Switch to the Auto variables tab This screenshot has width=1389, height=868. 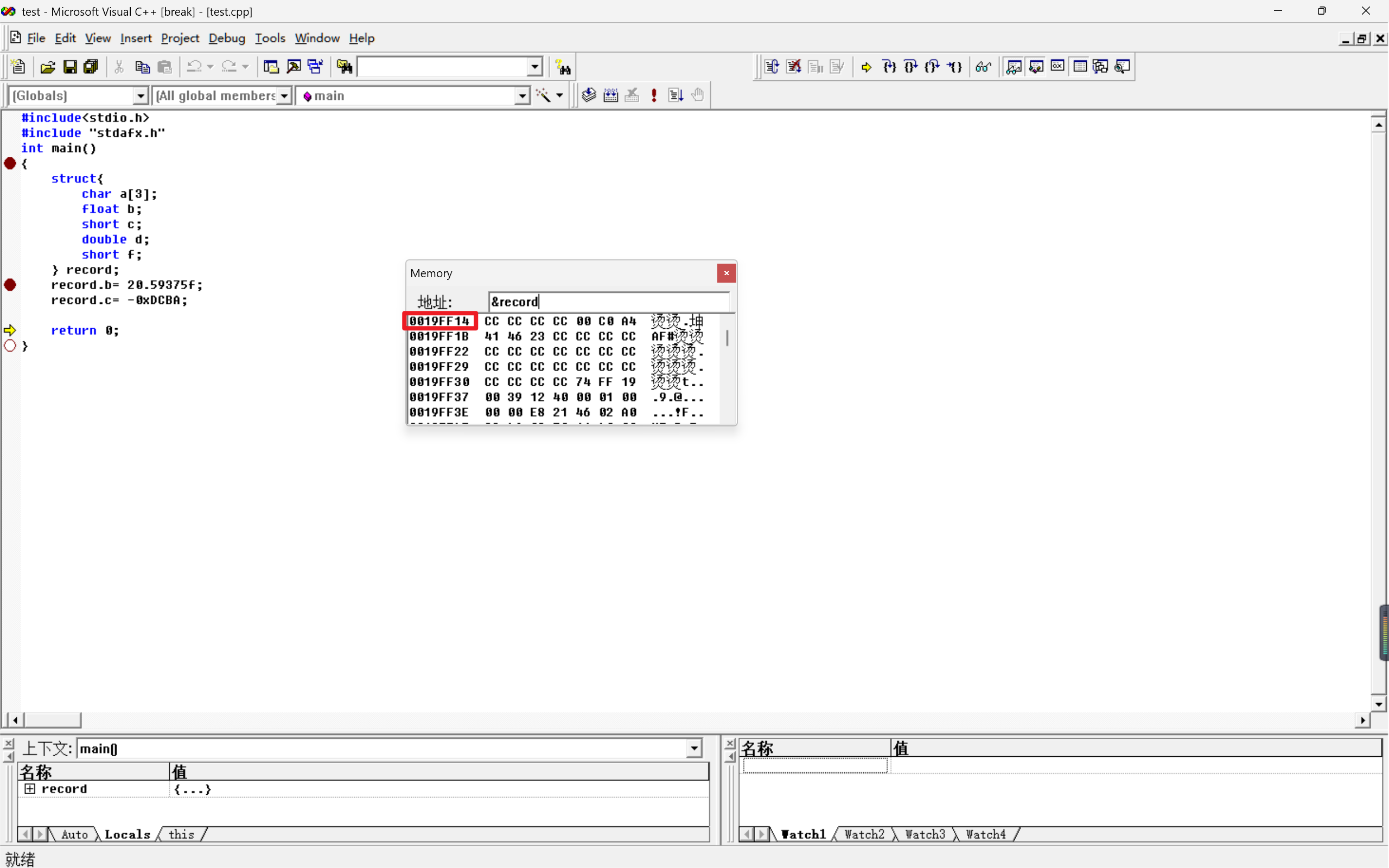[x=75, y=834]
